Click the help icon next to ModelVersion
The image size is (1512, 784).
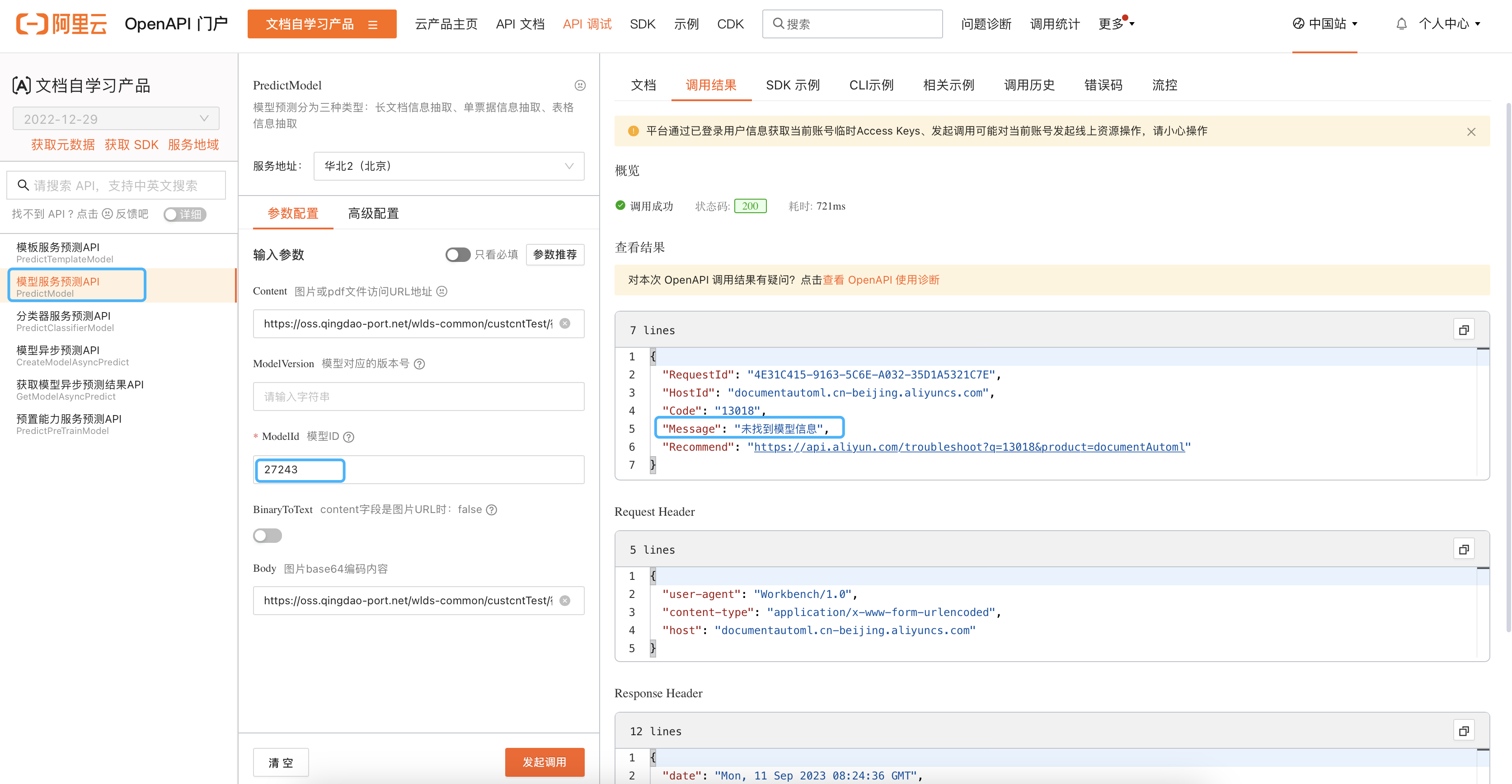point(419,364)
